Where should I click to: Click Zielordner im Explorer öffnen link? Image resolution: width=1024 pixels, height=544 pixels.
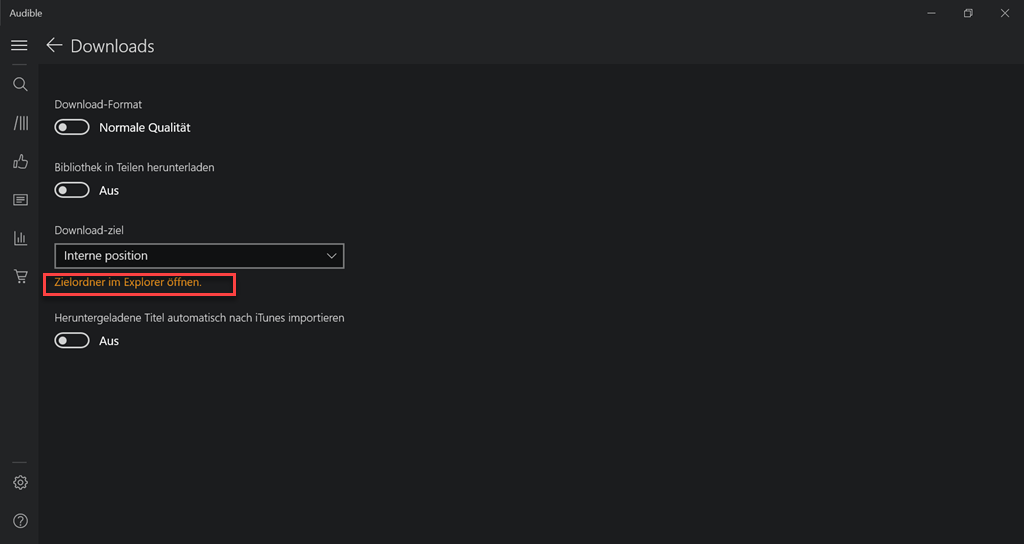tap(128, 283)
